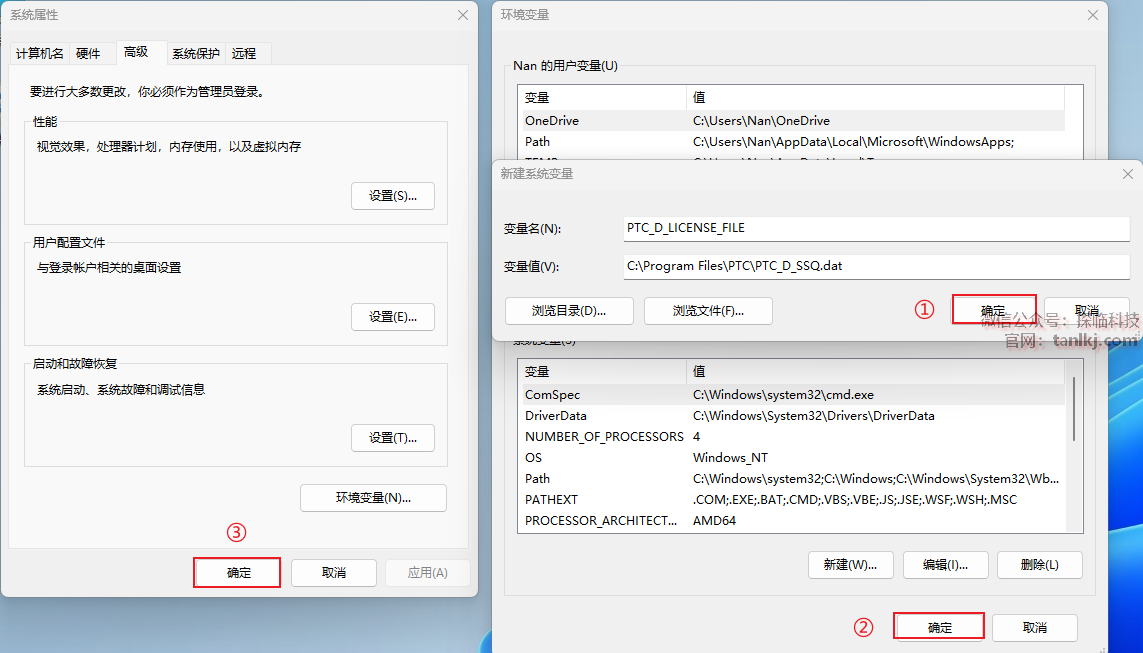
Task: Close the 系统属性 window
Action: click(x=463, y=15)
